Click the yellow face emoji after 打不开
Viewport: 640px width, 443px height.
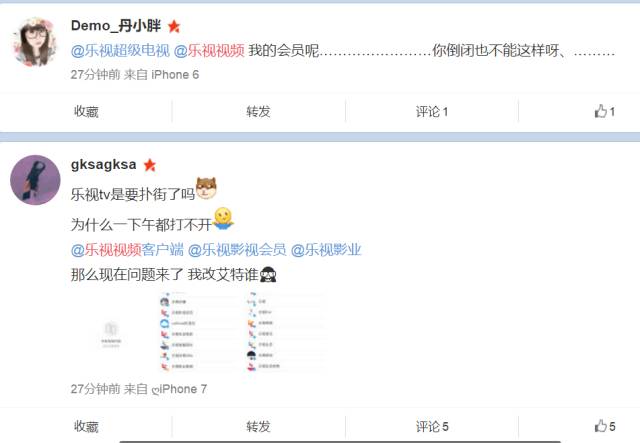pyautogui.click(x=223, y=218)
